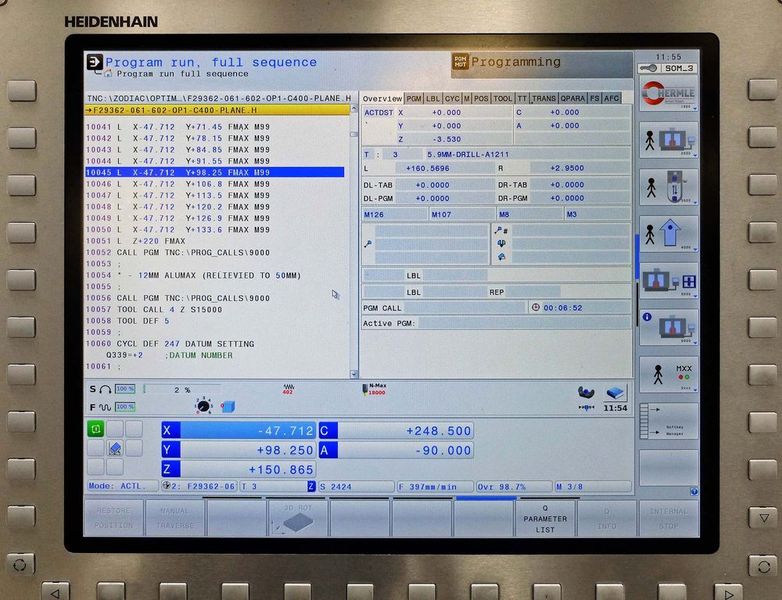Click the override potentiometer knob icon
The image size is (782, 600).
point(203,406)
